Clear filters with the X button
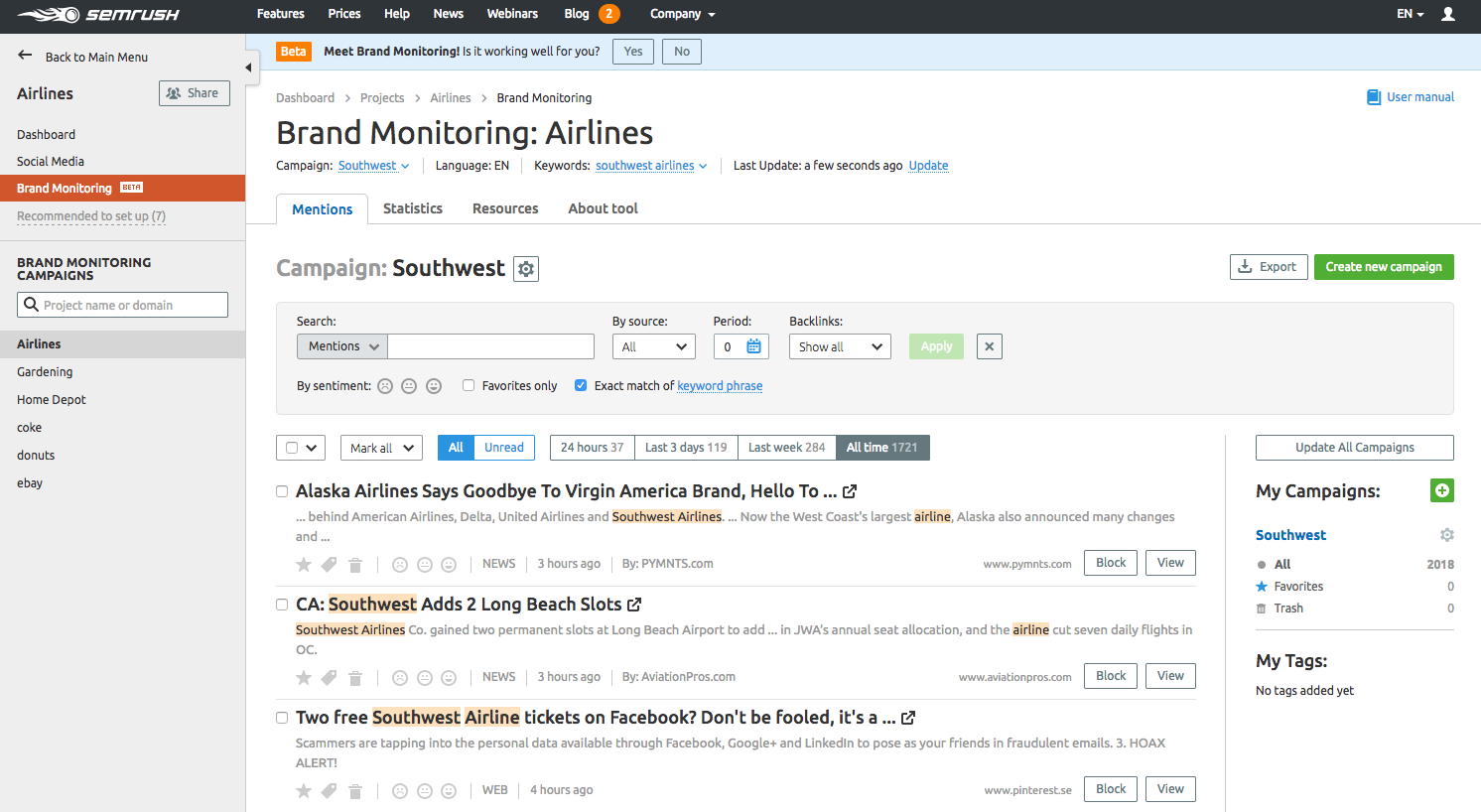 pos(990,346)
